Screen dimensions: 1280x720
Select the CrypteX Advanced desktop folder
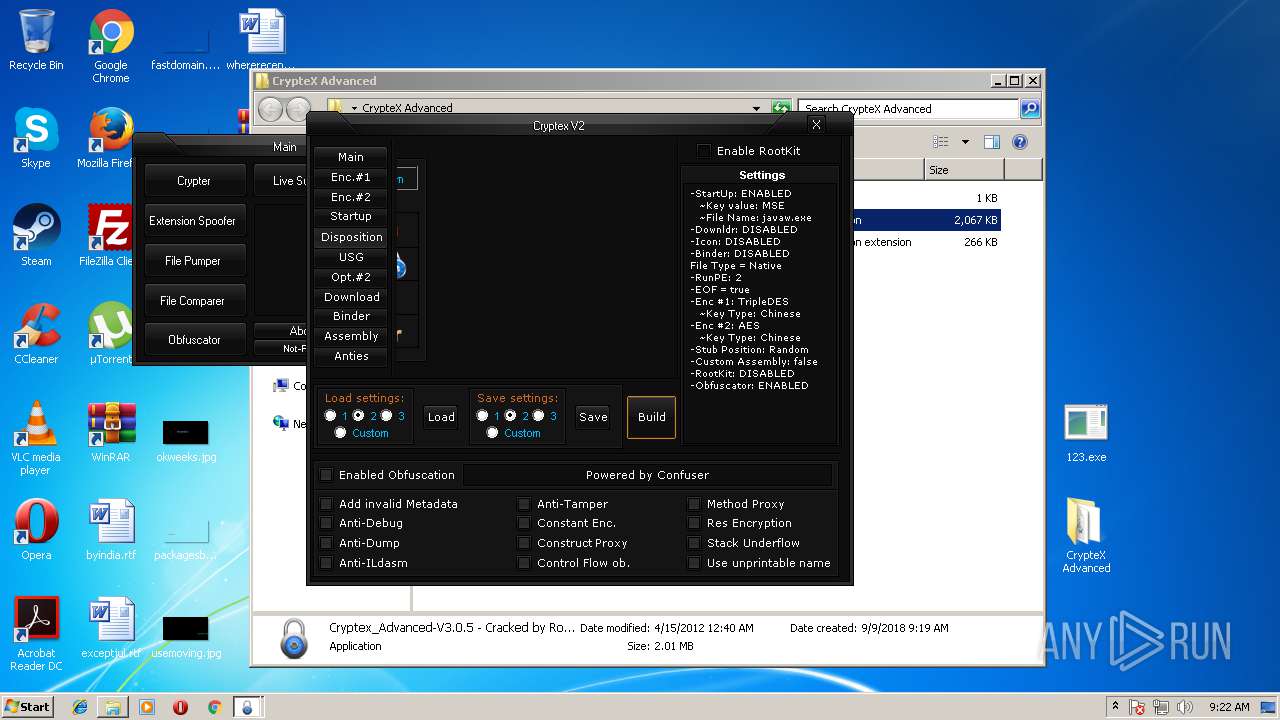[1086, 536]
